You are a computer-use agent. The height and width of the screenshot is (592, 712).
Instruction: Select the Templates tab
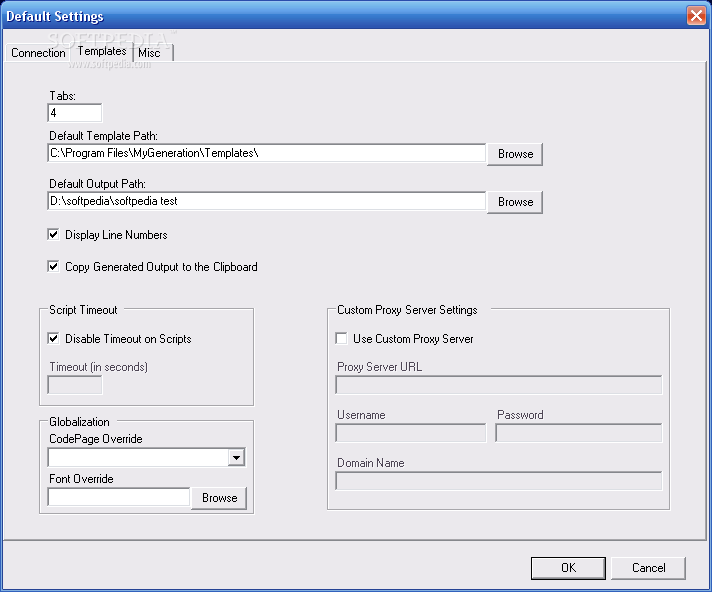[102, 51]
